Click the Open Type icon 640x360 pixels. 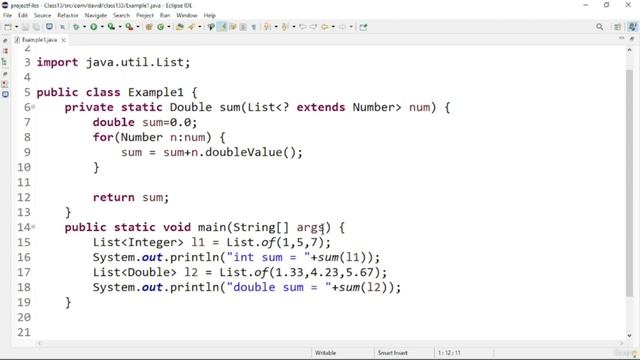tap(180, 27)
